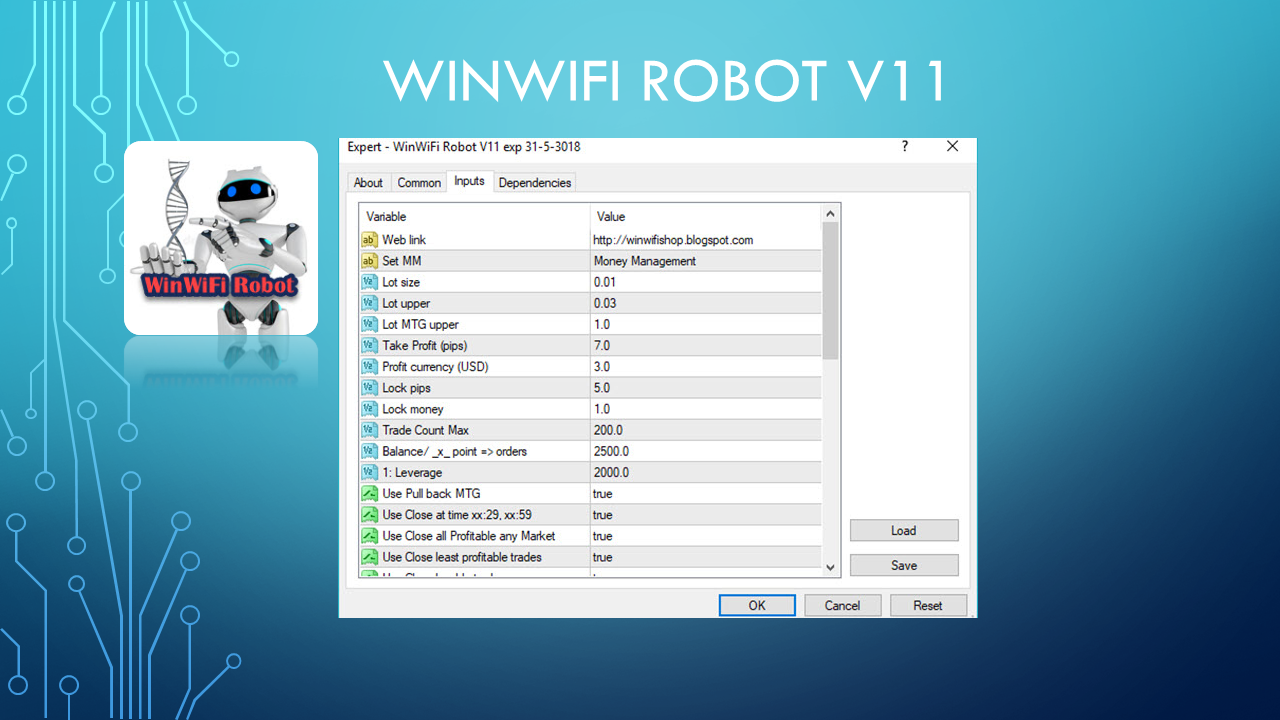Click the Use Close all Profitable boolean icon
1280x720 pixels.
pyautogui.click(x=369, y=536)
